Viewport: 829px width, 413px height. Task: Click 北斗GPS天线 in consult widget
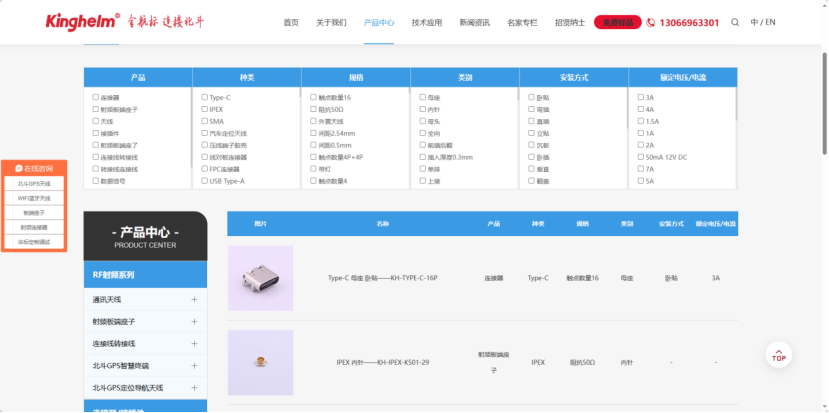[34, 183]
